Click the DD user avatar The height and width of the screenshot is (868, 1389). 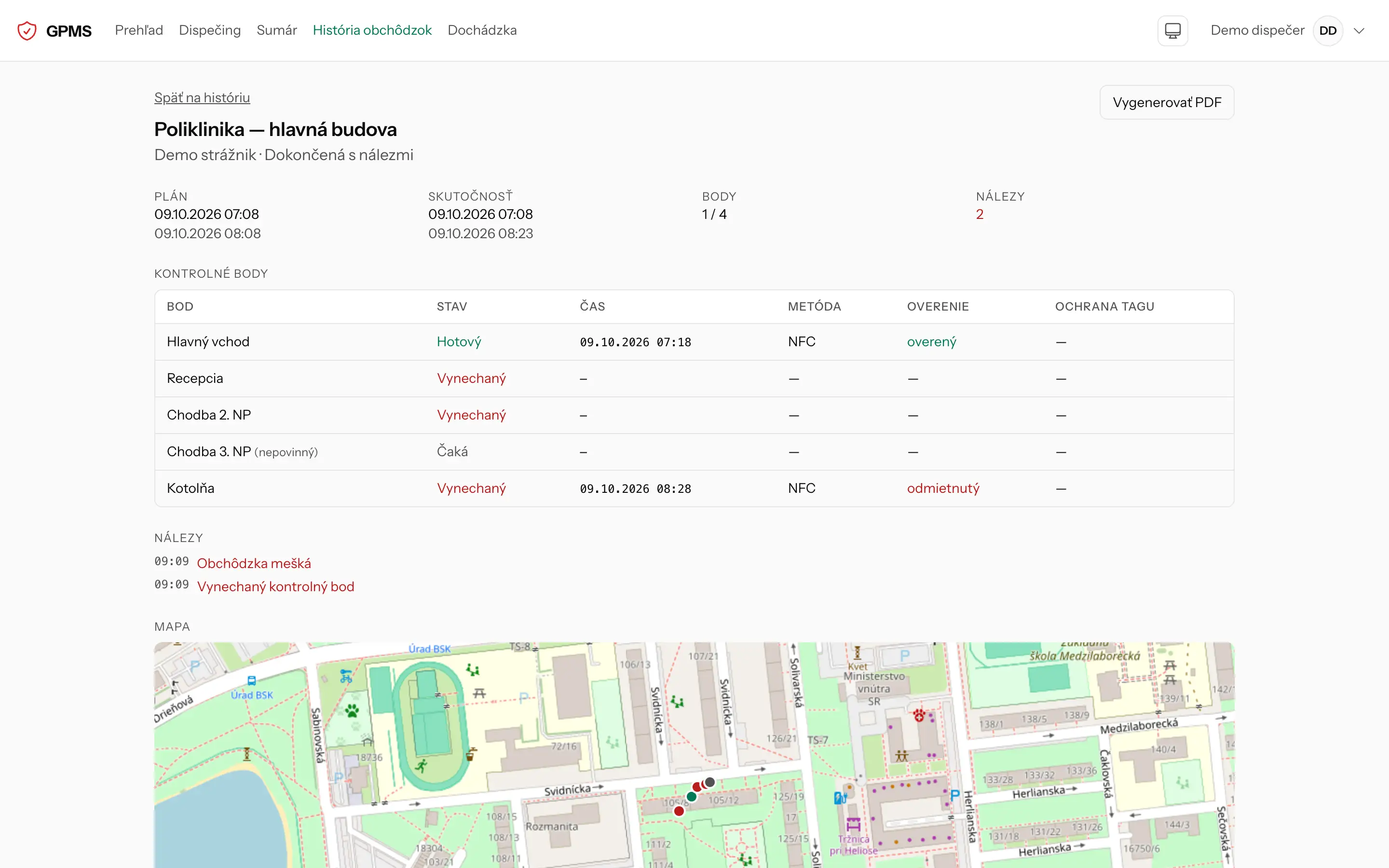1328,30
